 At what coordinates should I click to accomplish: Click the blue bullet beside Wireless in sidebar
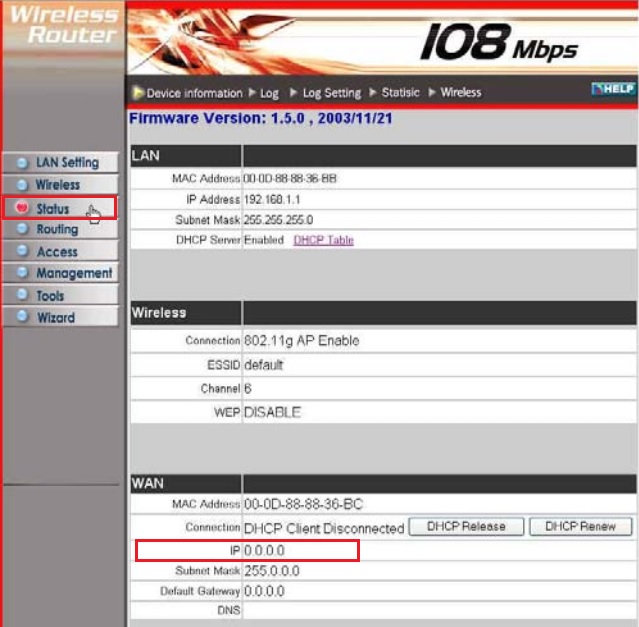(22, 185)
